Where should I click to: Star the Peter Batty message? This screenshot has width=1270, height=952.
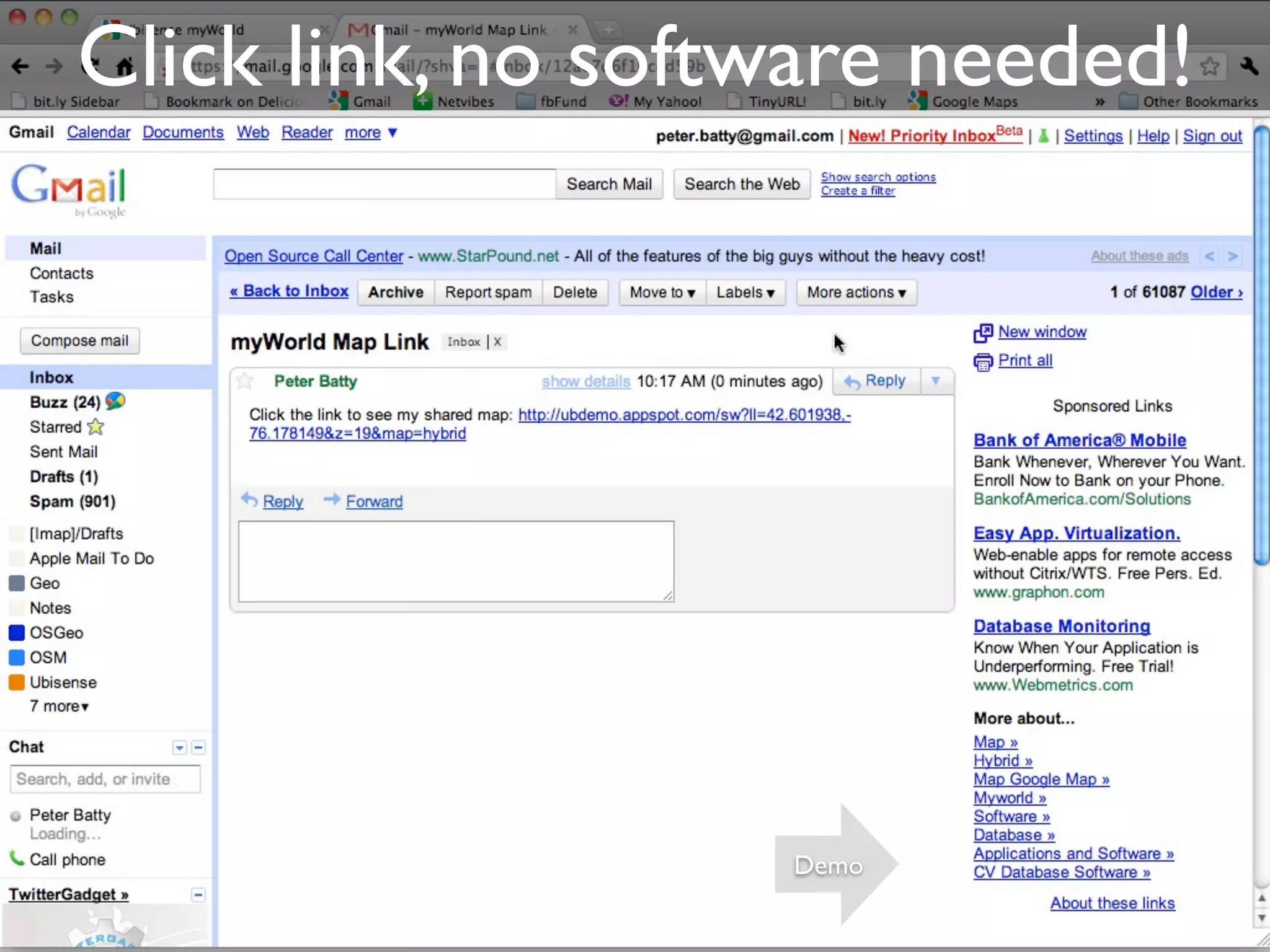click(246, 381)
